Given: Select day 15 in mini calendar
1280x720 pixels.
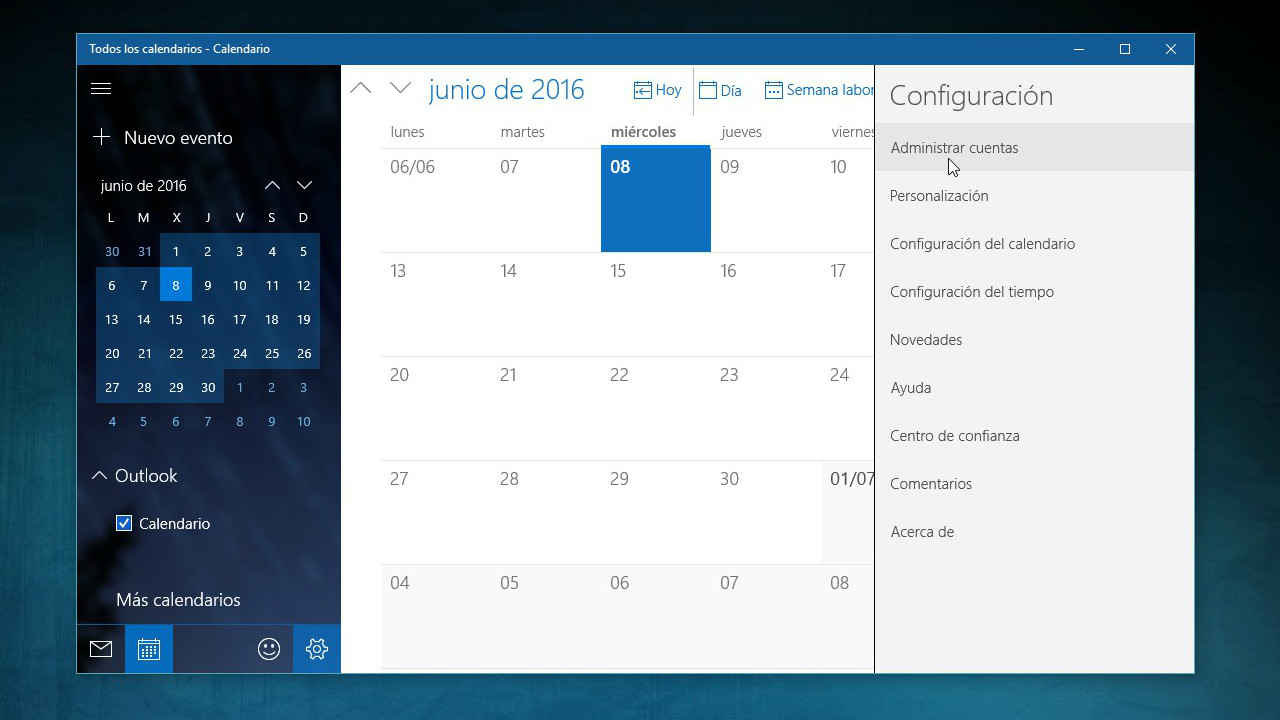Looking at the screenshot, I should pos(176,319).
